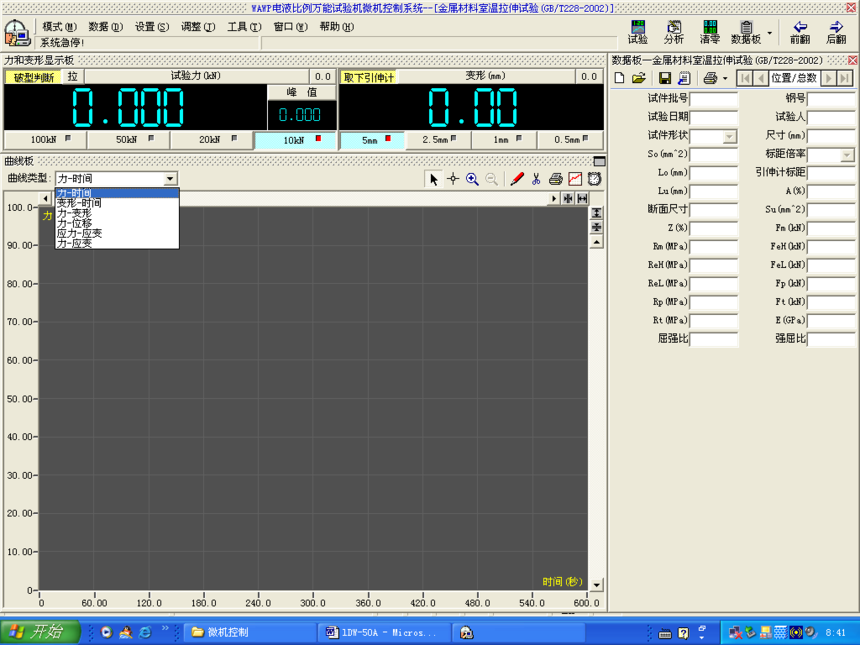Screen dimensions: 860x645
Task: Collapse the 曲线类型 dropdown arrow
Action: point(170,179)
